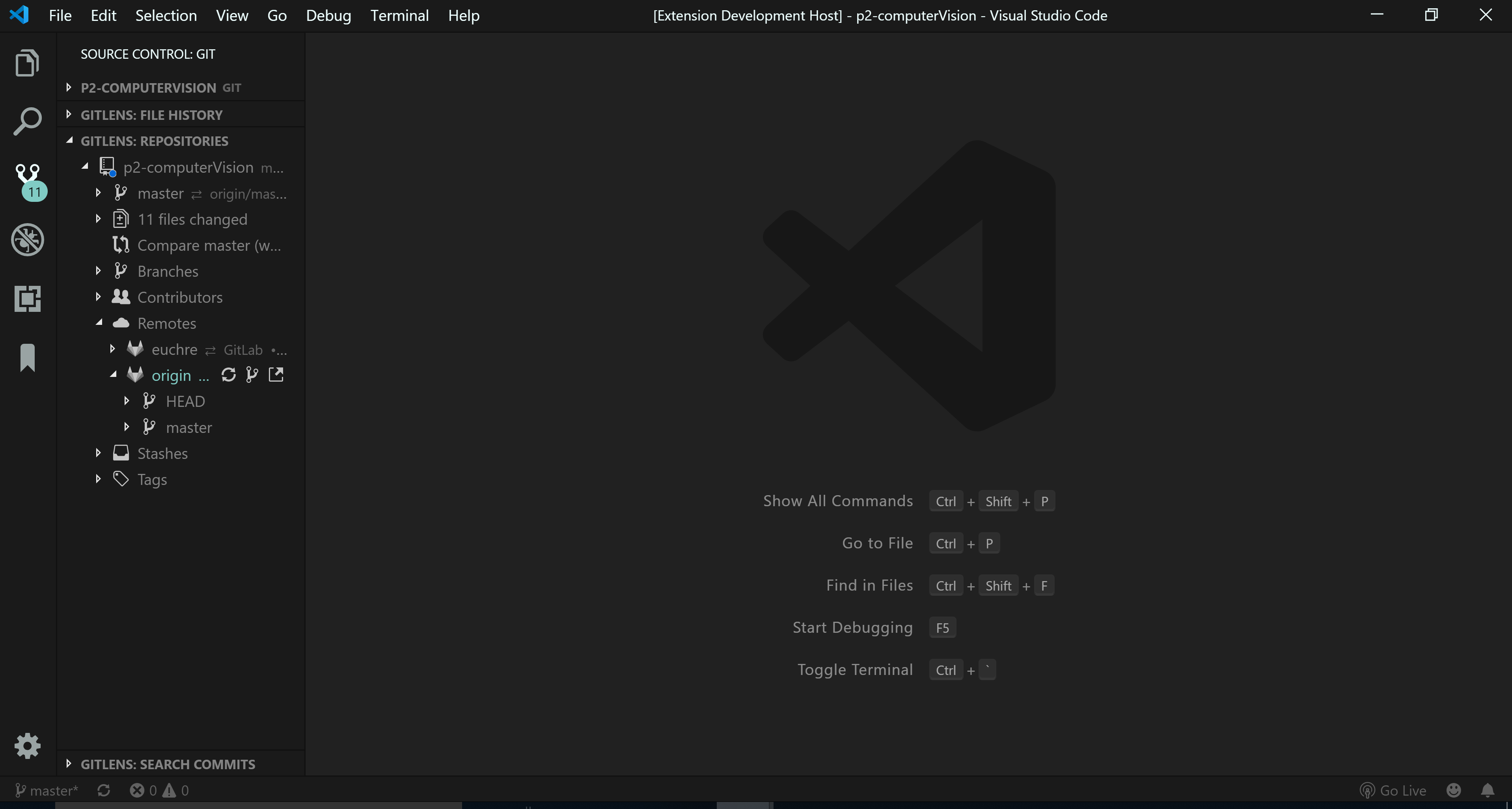The width and height of the screenshot is (1512, 809).
Task: Open the Debug menu
Action: [x=328, y=15]
